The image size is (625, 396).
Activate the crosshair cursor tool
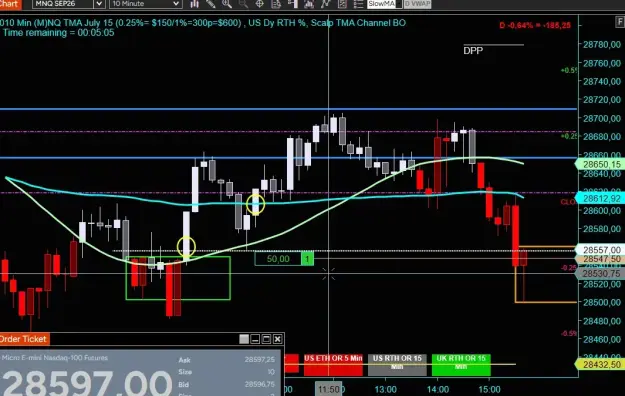pos(259,4)
